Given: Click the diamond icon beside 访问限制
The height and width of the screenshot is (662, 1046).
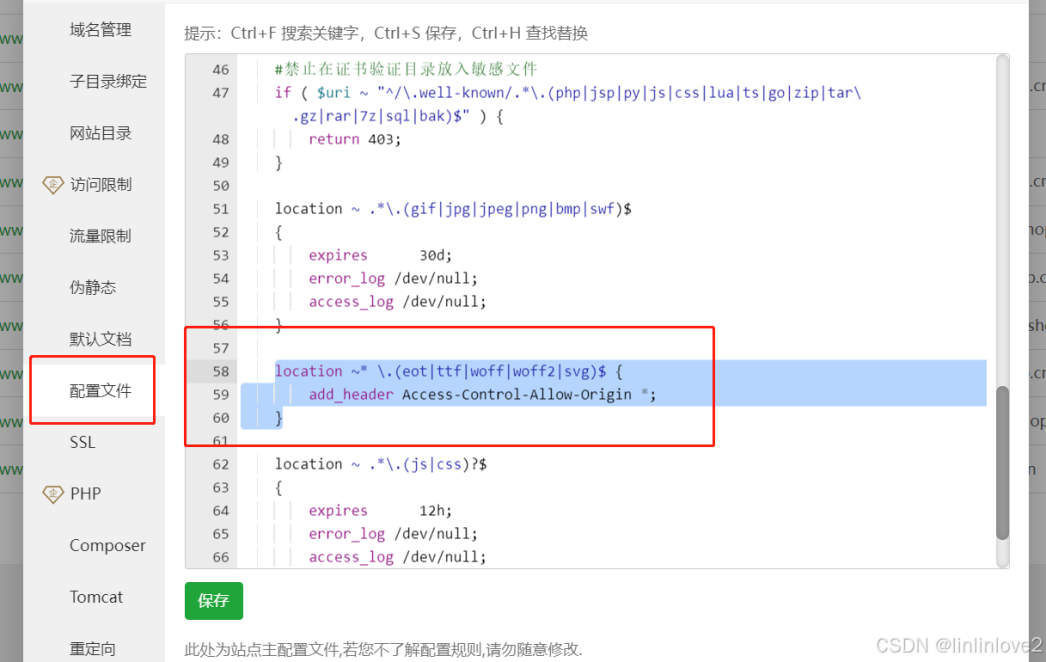Looking at the screenshot, I should [53, 184].
